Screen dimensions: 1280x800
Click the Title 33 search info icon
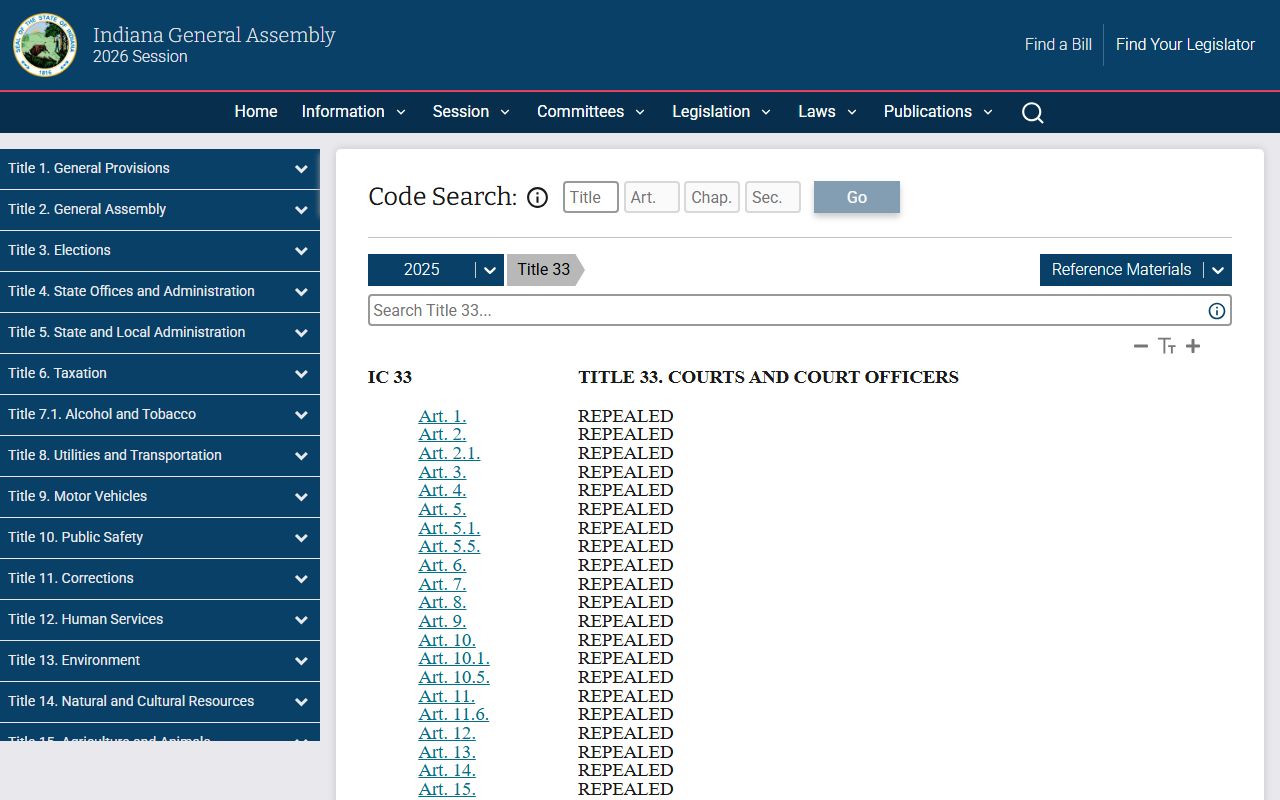pyautogui.click(x=1217, y=311)
